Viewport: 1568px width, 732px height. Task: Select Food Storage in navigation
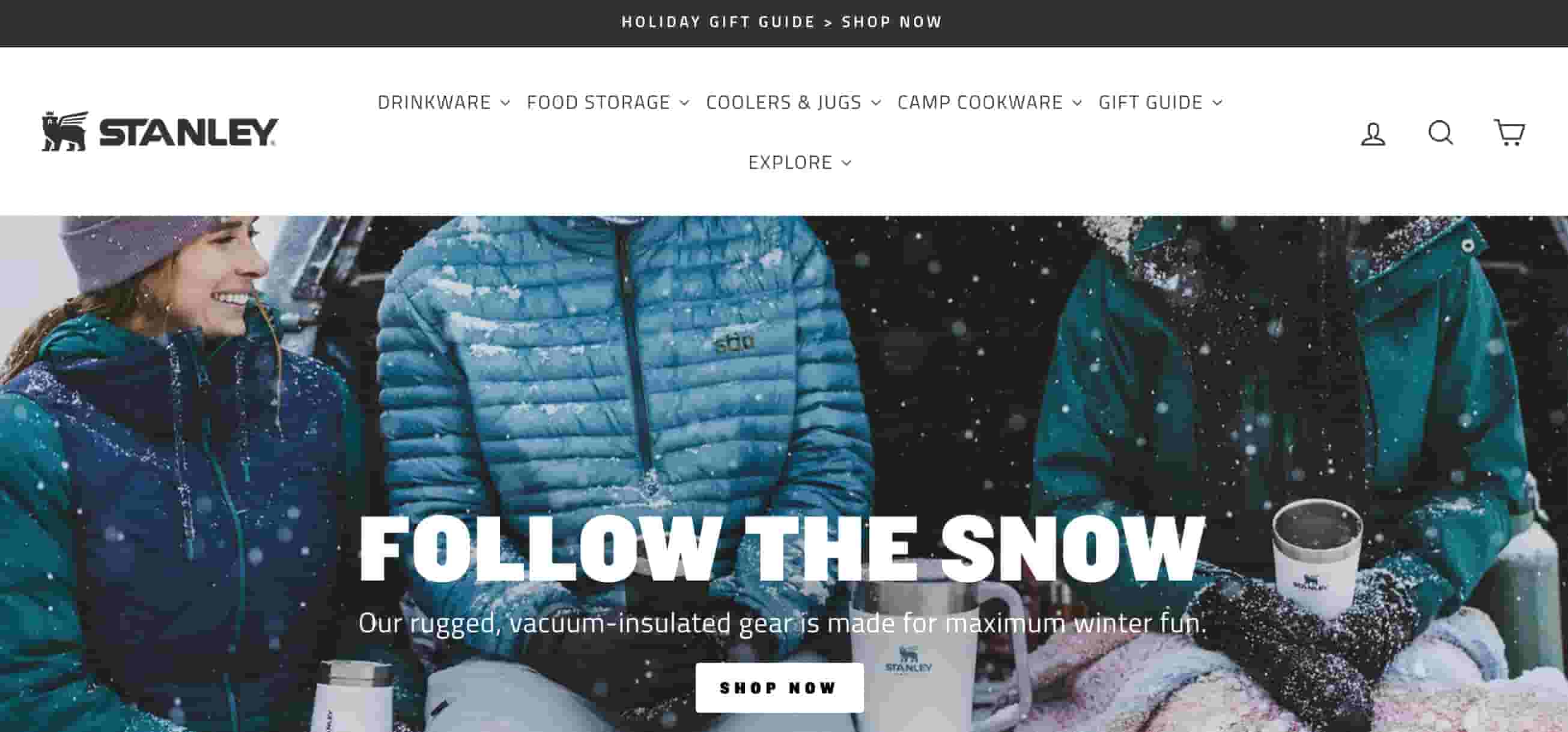click(598, 102)
